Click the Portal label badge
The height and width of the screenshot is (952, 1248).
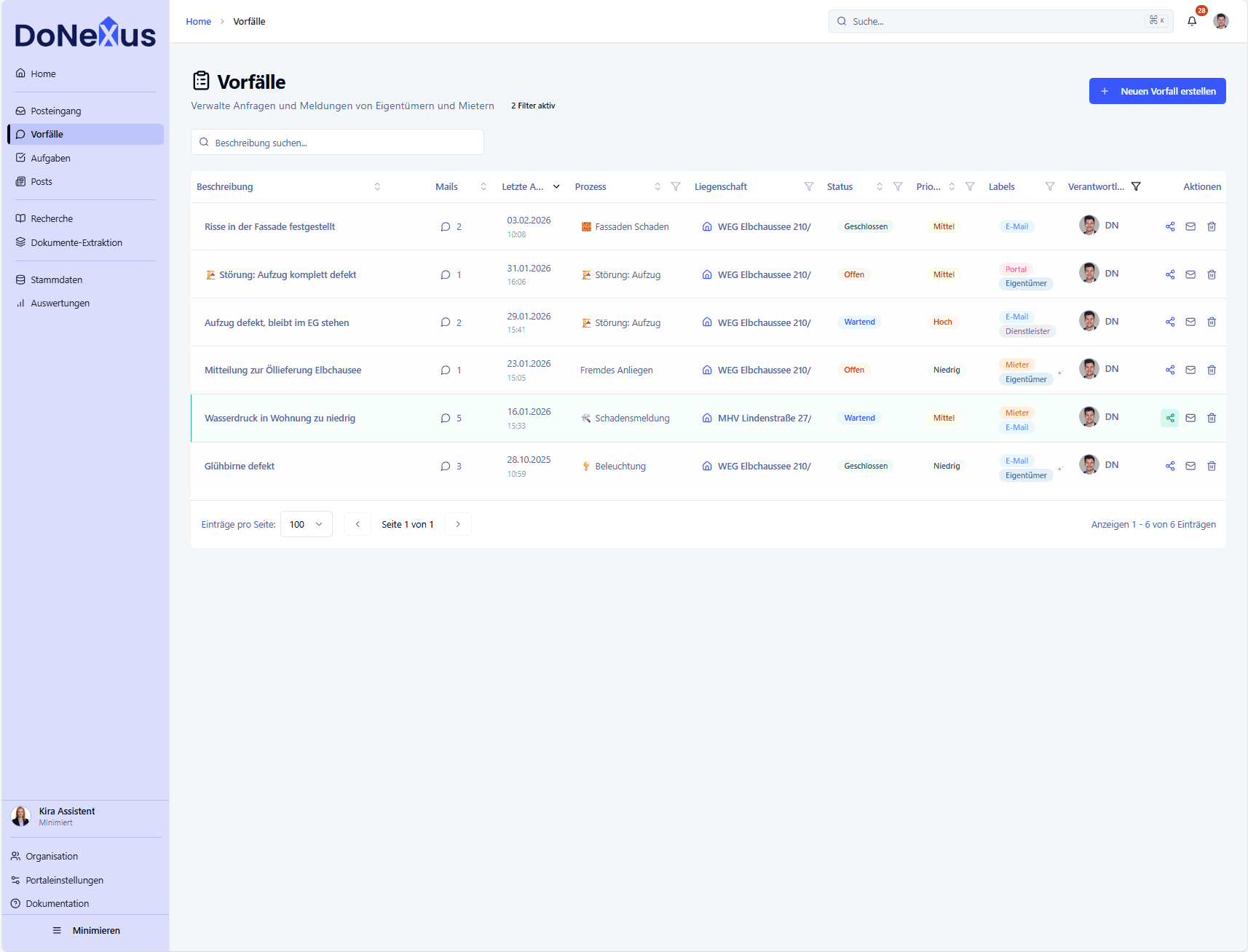click(x=1016, y=269)
